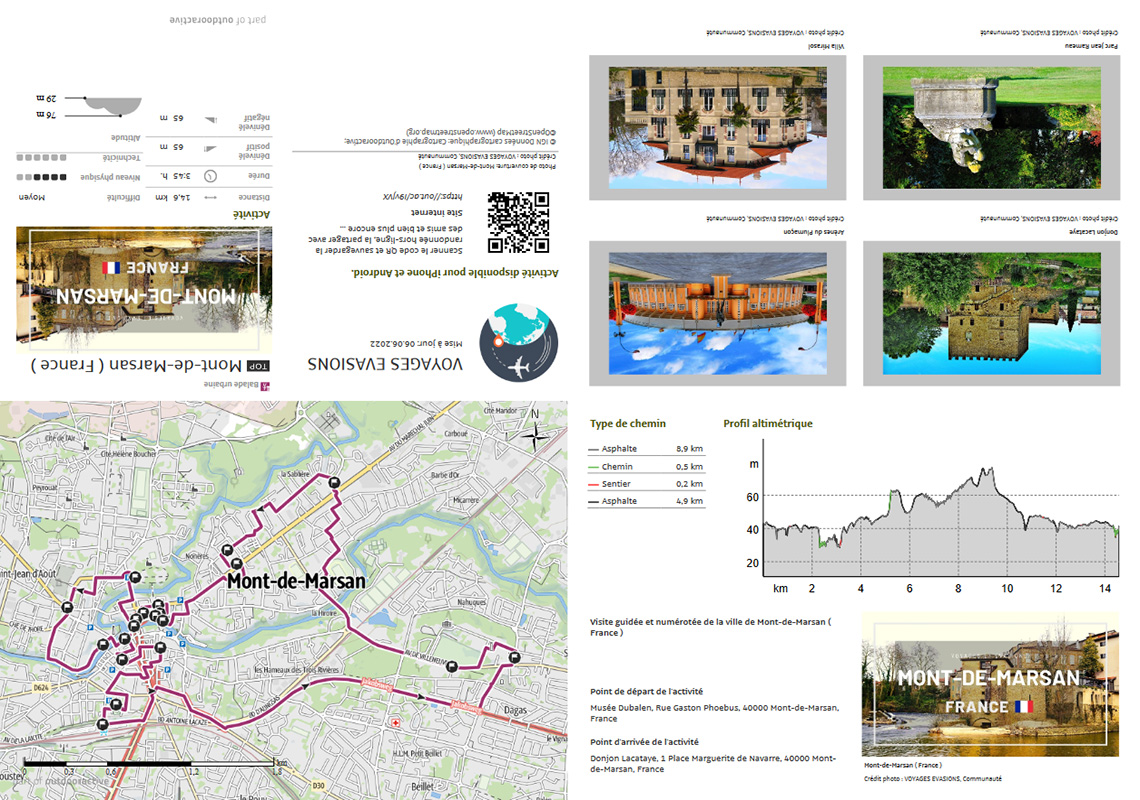Click the grey line swatch for Asphalte 8,9 km
Image resolution: width=1140 pixels, height=800 pixels.
(x=593, y=449)
